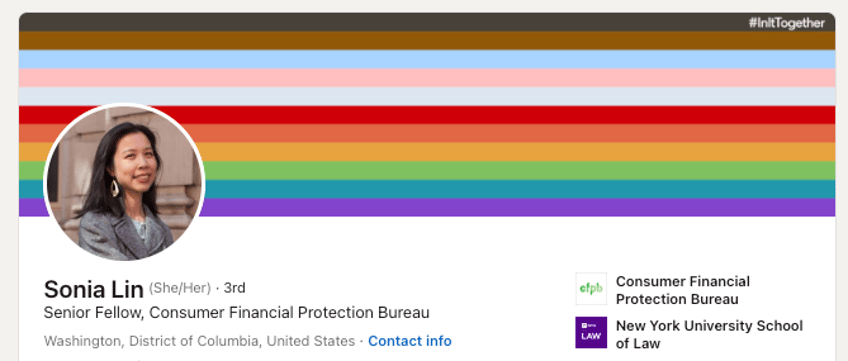Click the green banner stripe
The width and height of the screenshot is (848, 361).
tap(519, 171)
